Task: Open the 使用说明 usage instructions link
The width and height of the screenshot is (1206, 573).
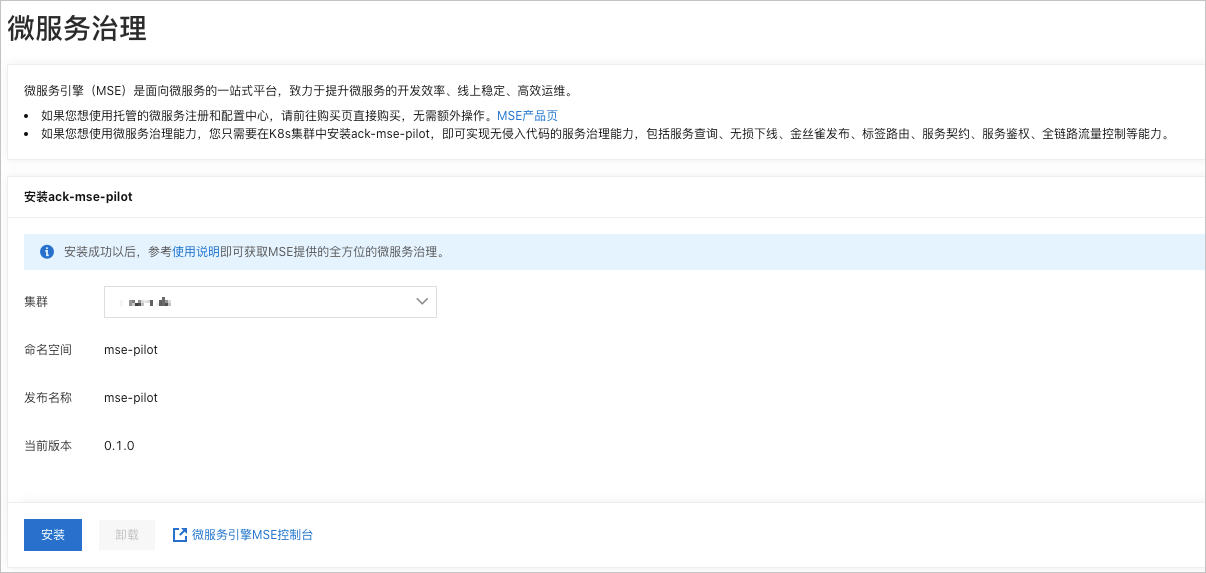Action: click(196, 252)
